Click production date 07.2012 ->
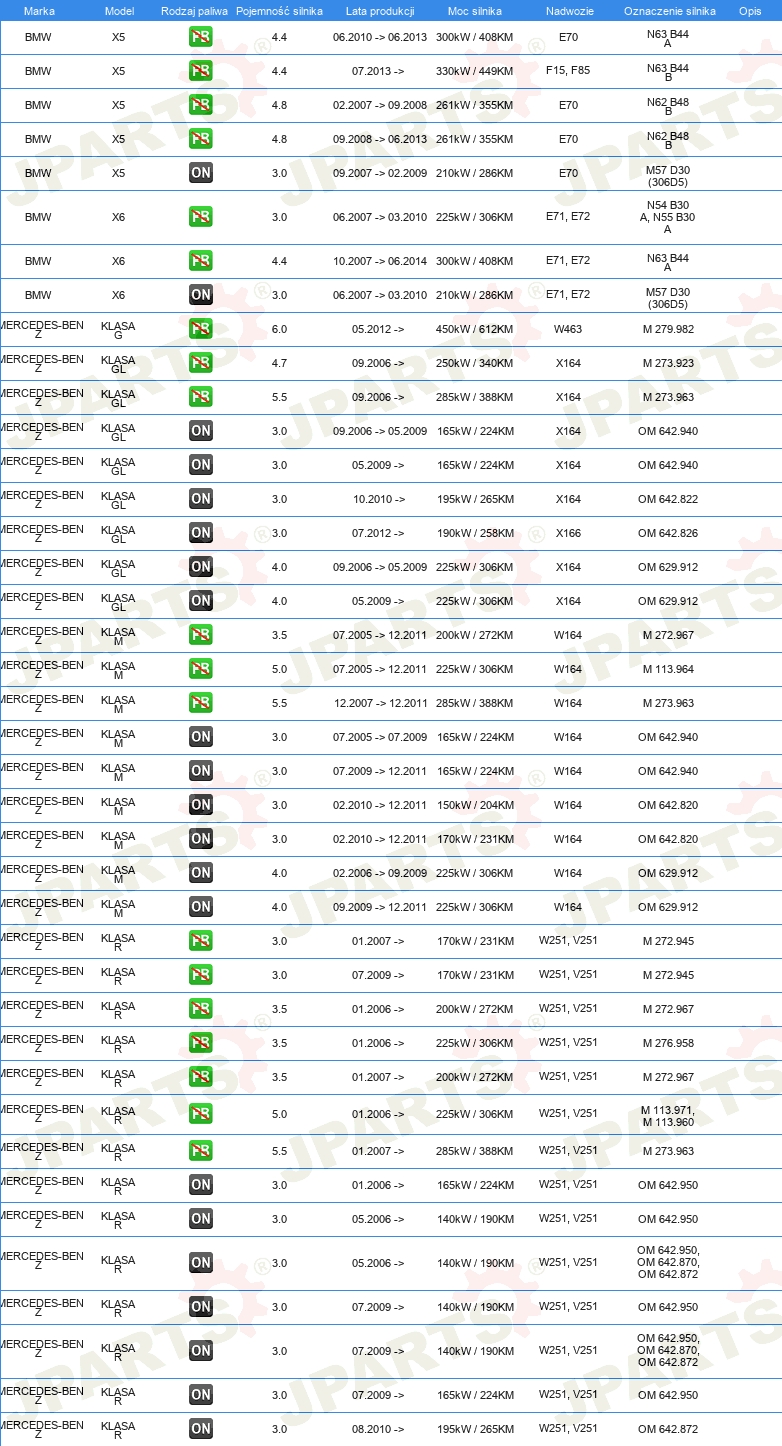 point(378,533)
